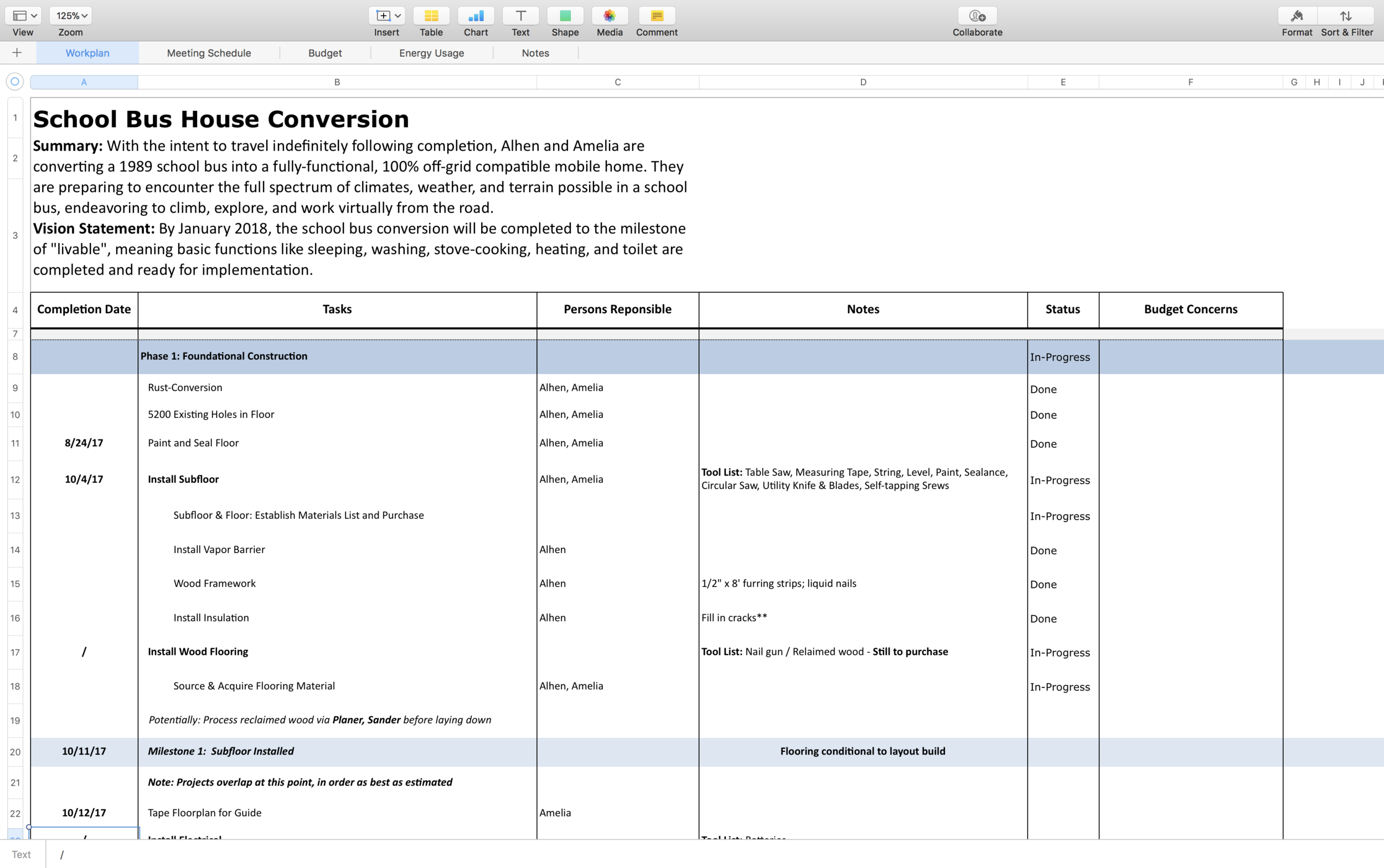Screen dimensions: 1384x868
Task: Select Status cell for Install Subfloor row
Action: pos(1063,480)
